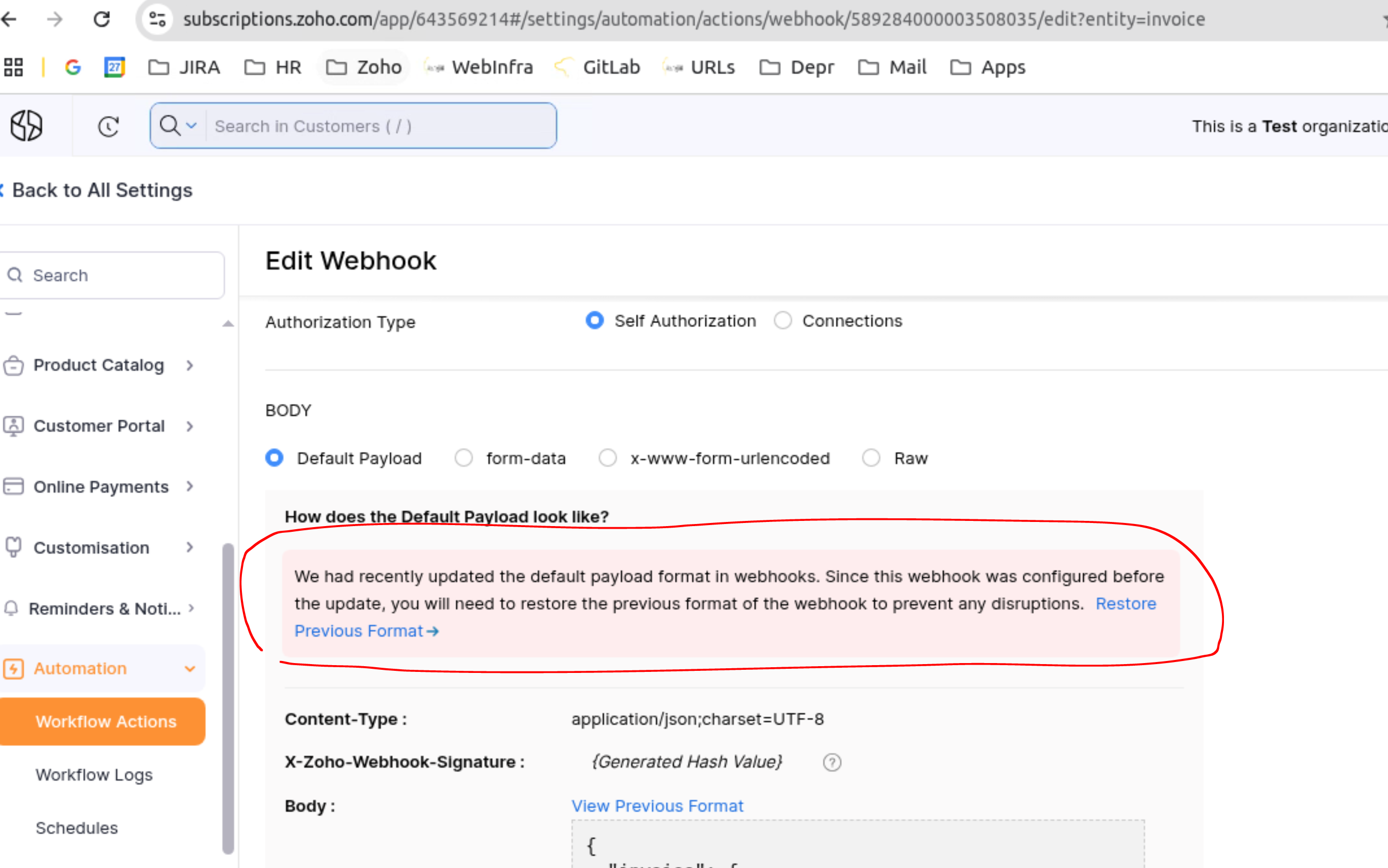Open the Google bookmark icon
This screenshot has height=868, width=1388.
point(73,67)
